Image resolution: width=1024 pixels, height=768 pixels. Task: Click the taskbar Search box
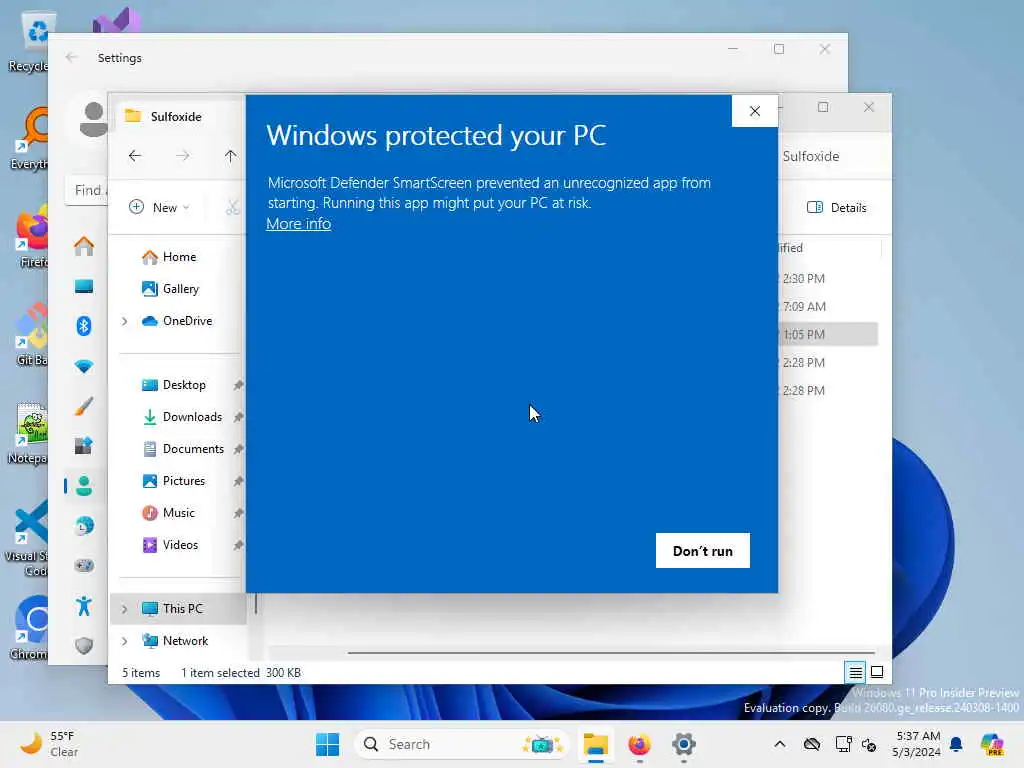[x=462, y=744]
